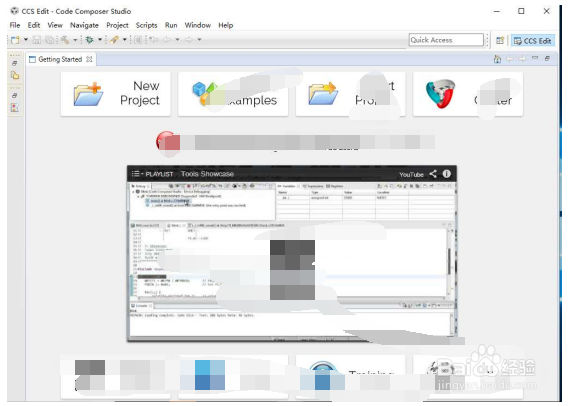Viewport: 570px width, 406px height.
Task: Restore the lower minimized left panel
Action: [15, 96]
